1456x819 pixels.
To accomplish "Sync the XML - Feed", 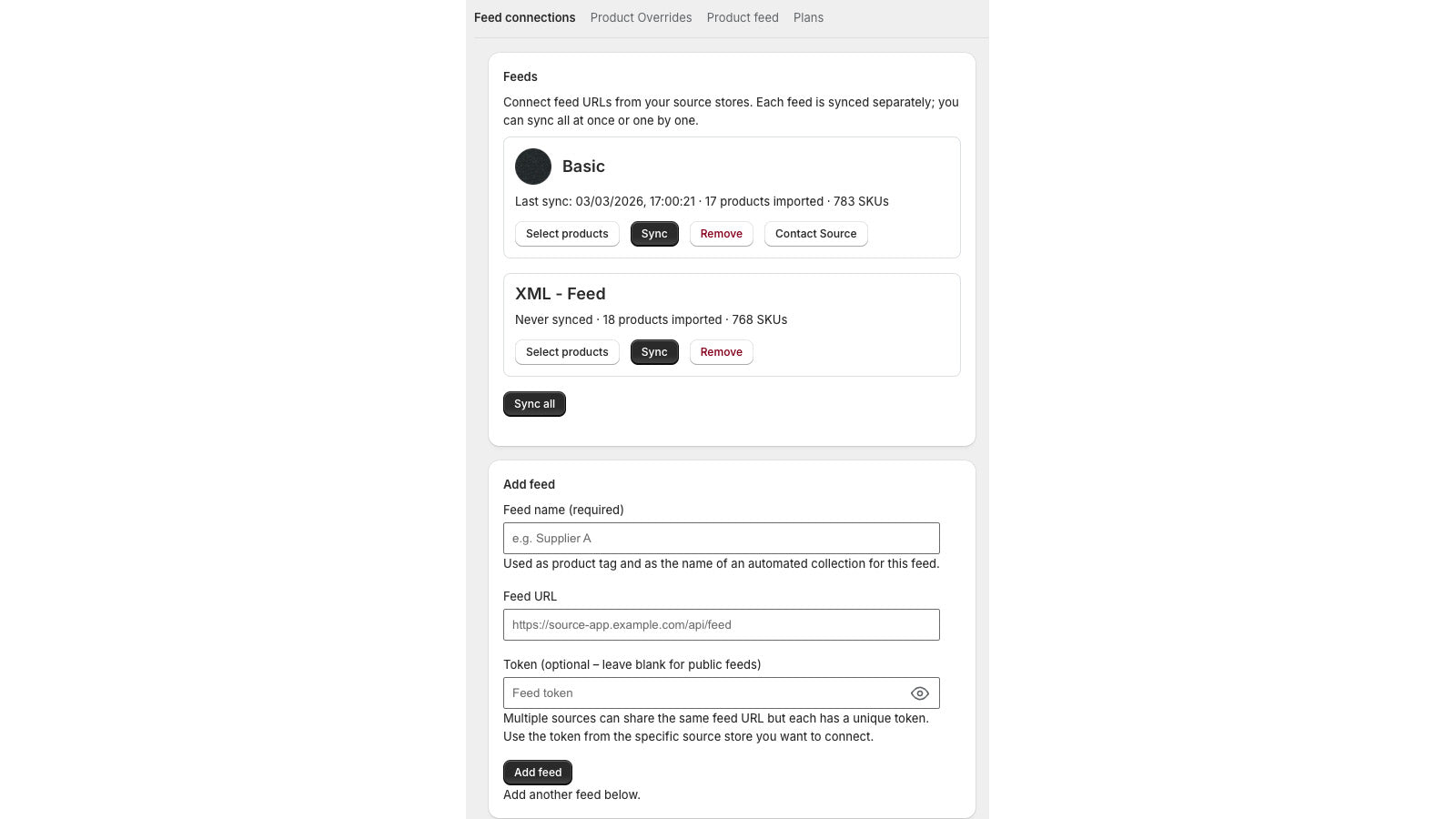I will pyautogui.click(x=654, y=352).
